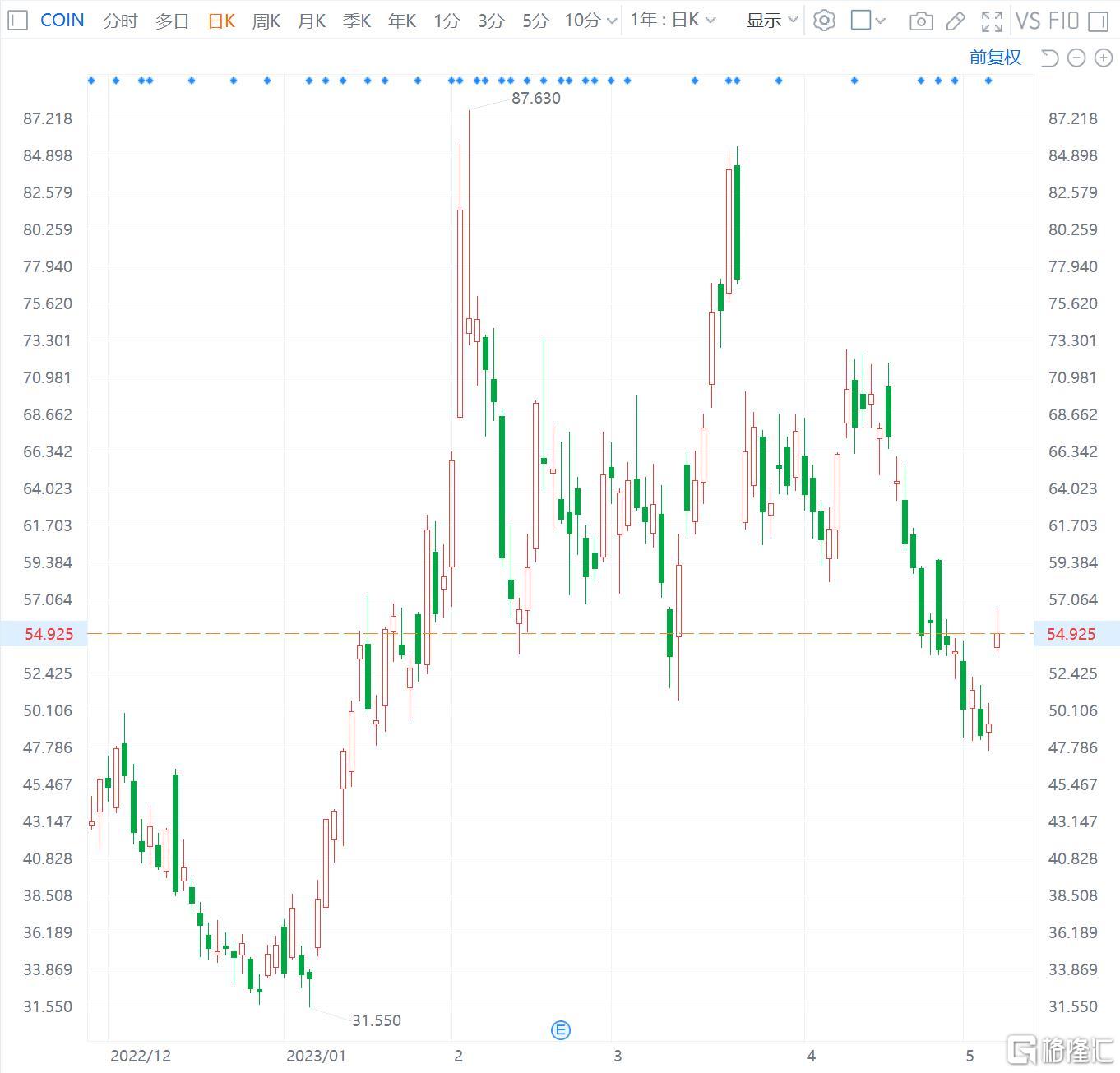1120x1073 pixels.
Task: Click the last blue diamond news marker
Action: coord(988,81)
